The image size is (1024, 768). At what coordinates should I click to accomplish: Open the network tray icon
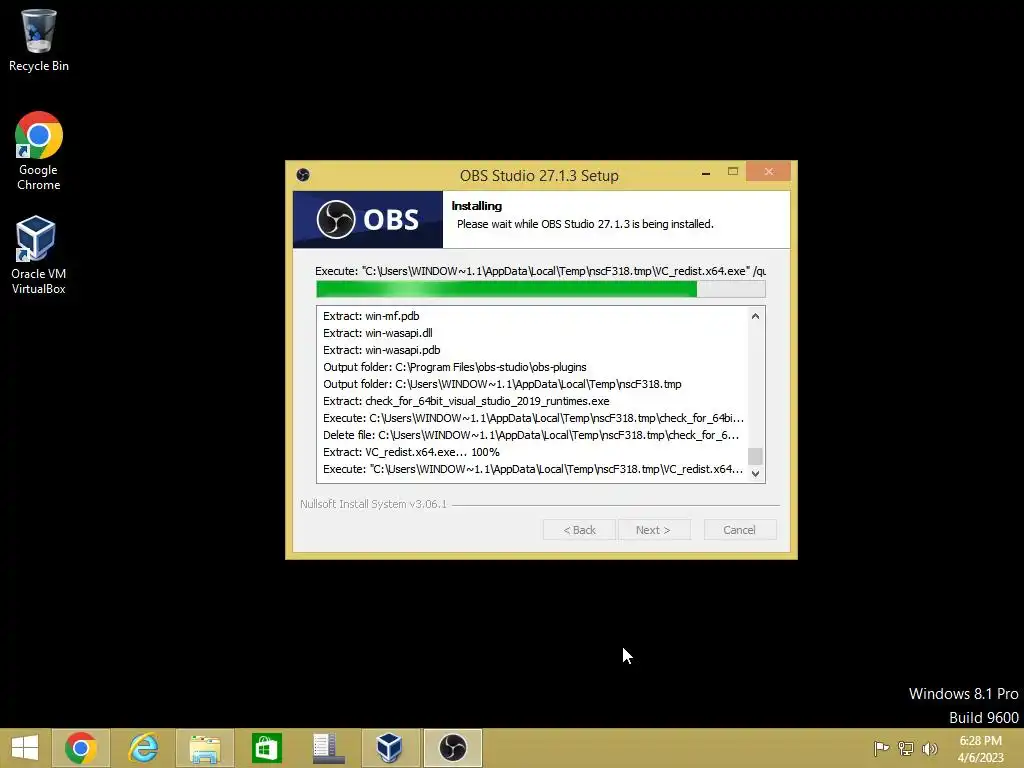coord(906,748)
